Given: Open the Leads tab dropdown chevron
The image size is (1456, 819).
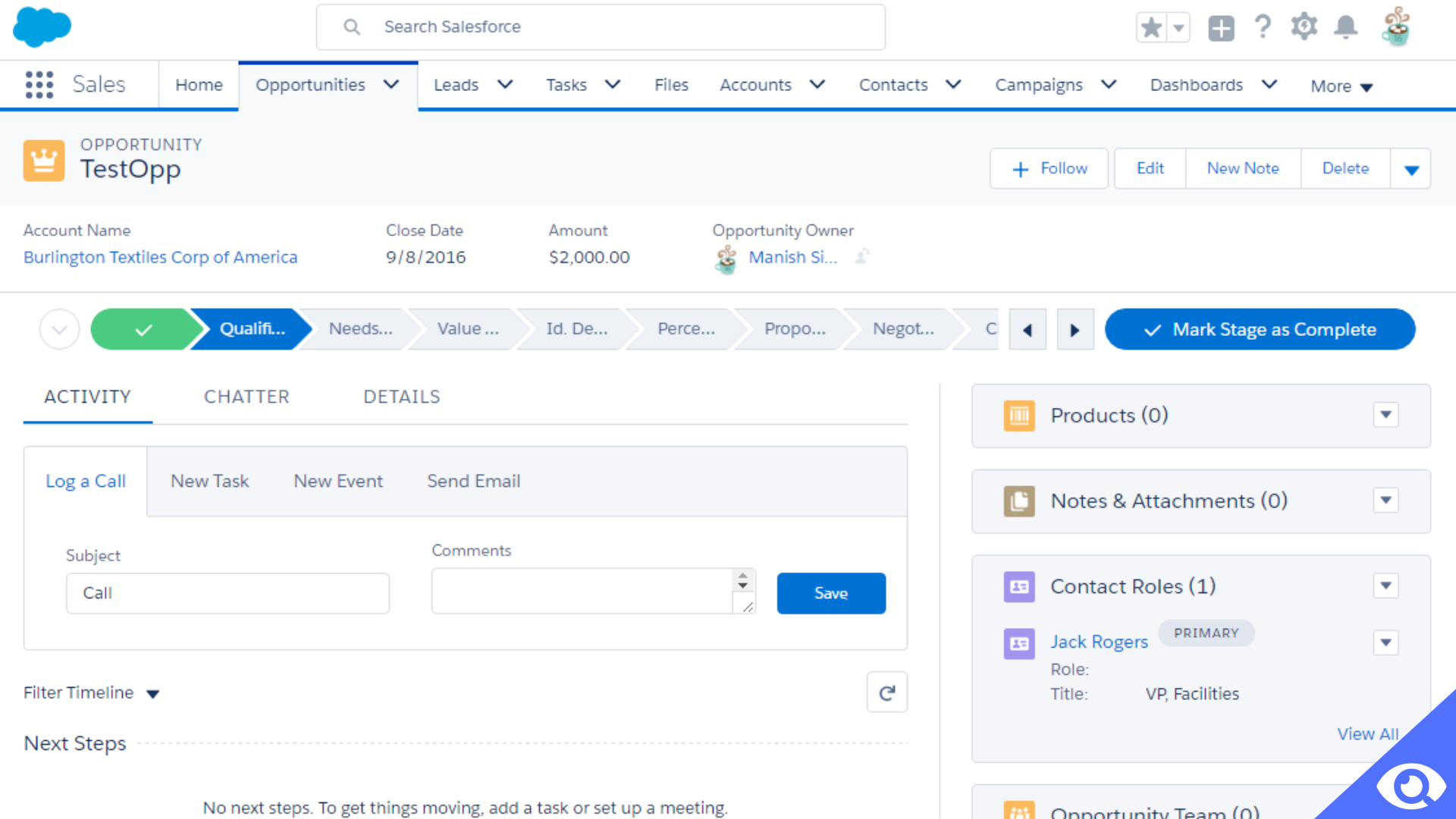Looking at the screenshot, I should [x=505, y=85].
